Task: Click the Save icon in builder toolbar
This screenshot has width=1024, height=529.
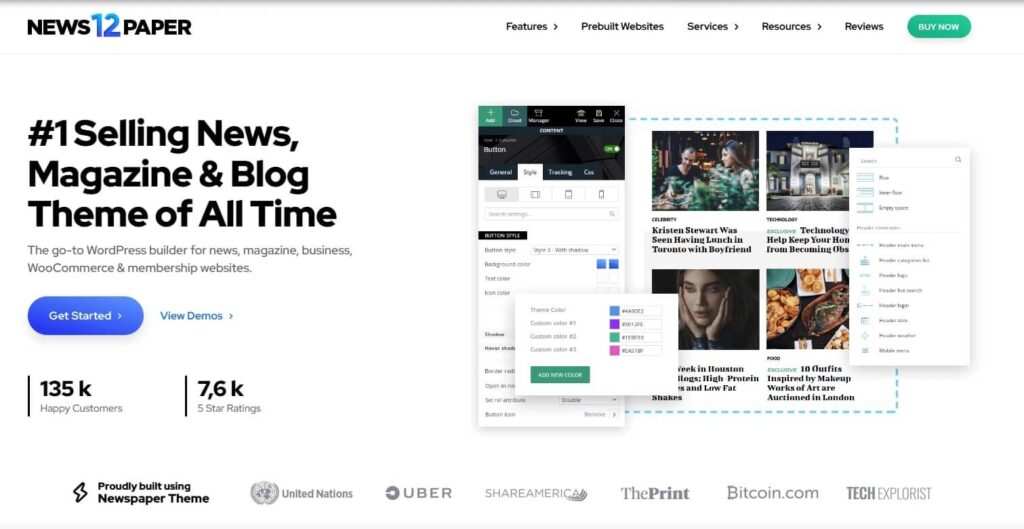Action: pos(598,115)
